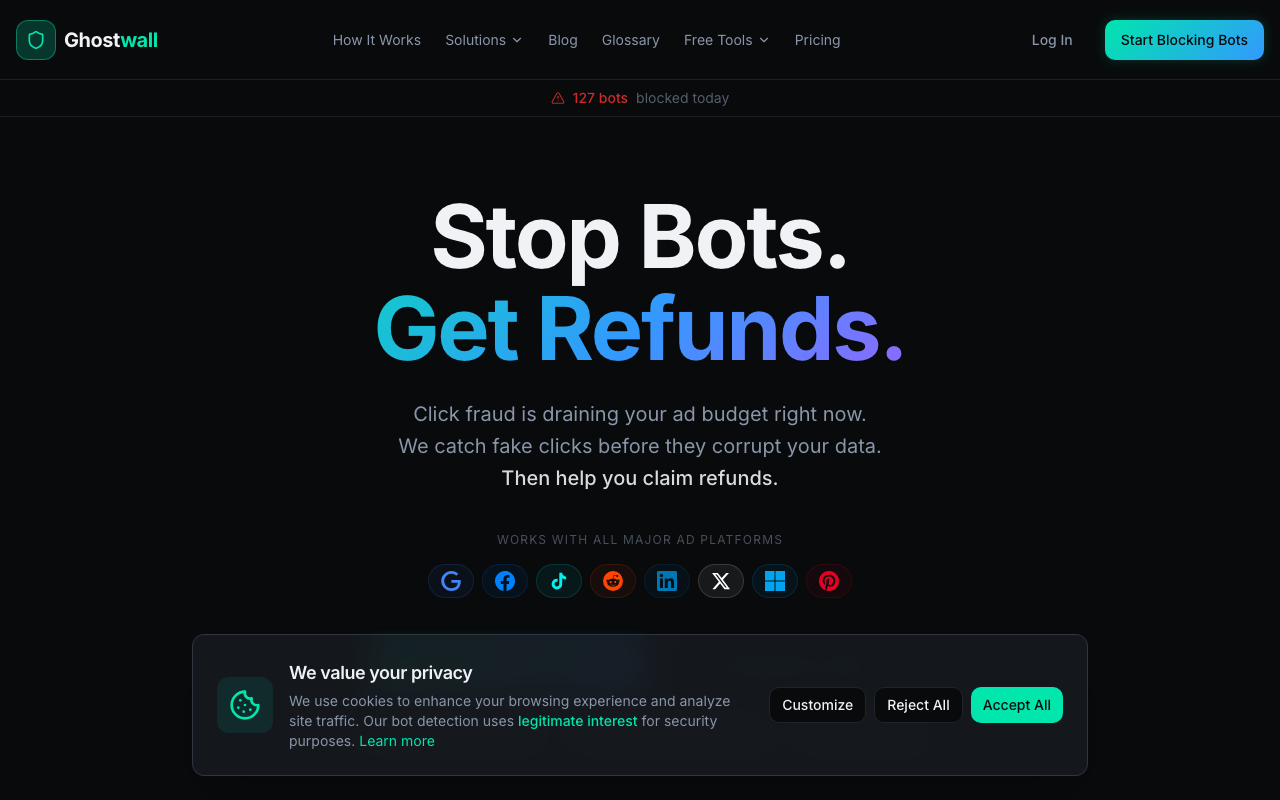Accept all cookies

[1017, 705]
